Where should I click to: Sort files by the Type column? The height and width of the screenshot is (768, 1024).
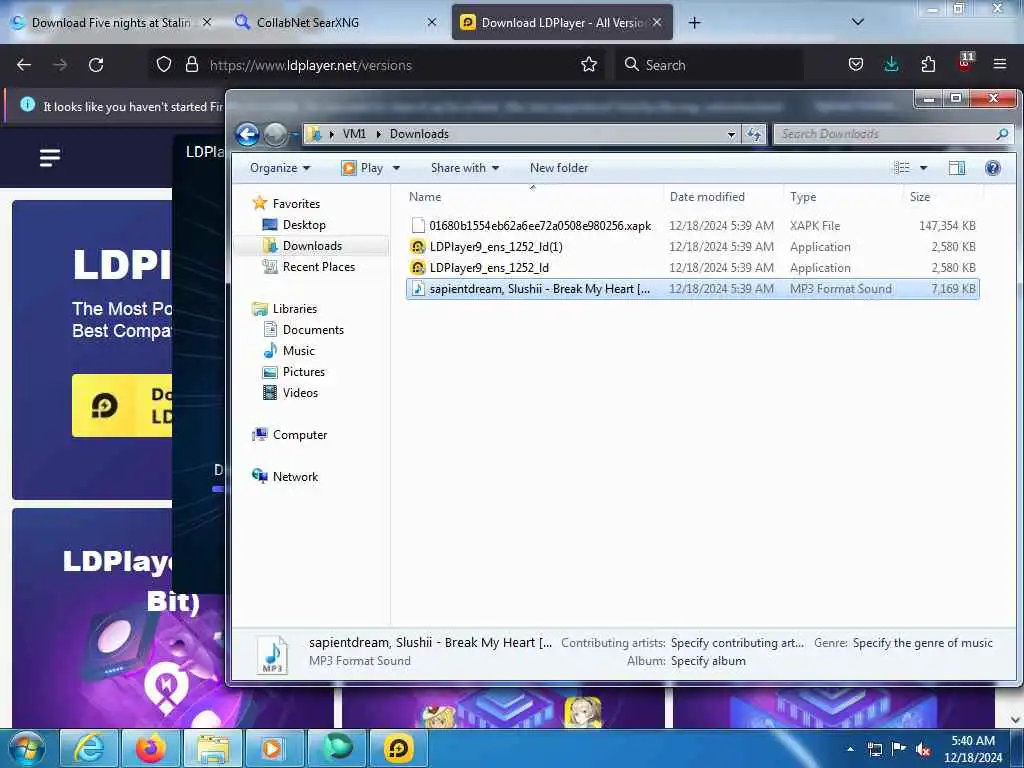pos(842,197)
